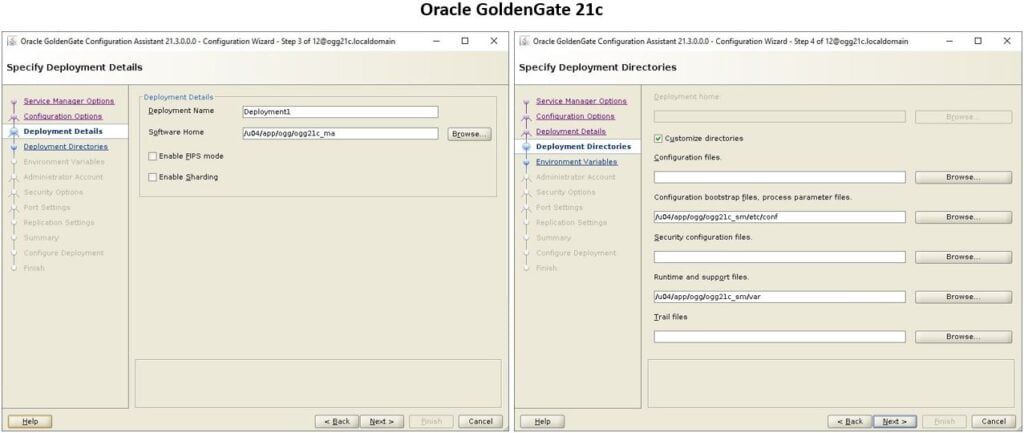Click into the Deployment Name text field
The width and height of the screenshot is (1024, 433).
click(340, 112)
